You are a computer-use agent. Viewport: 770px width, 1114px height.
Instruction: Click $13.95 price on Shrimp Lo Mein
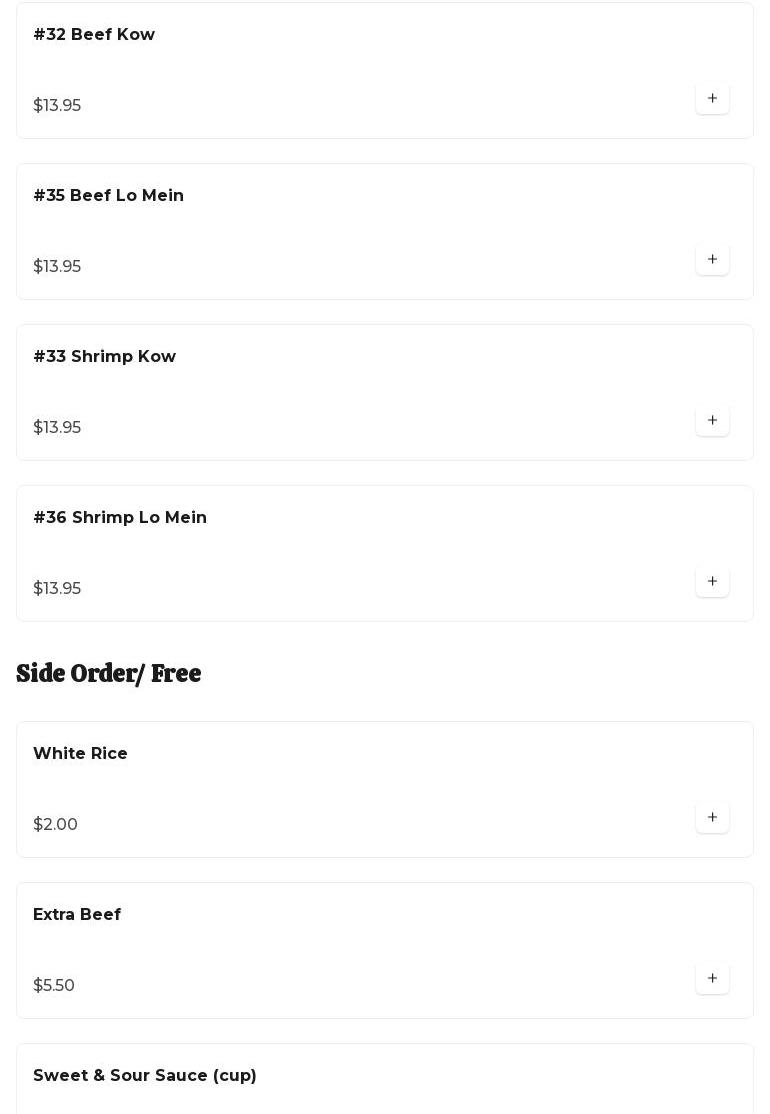57,589
